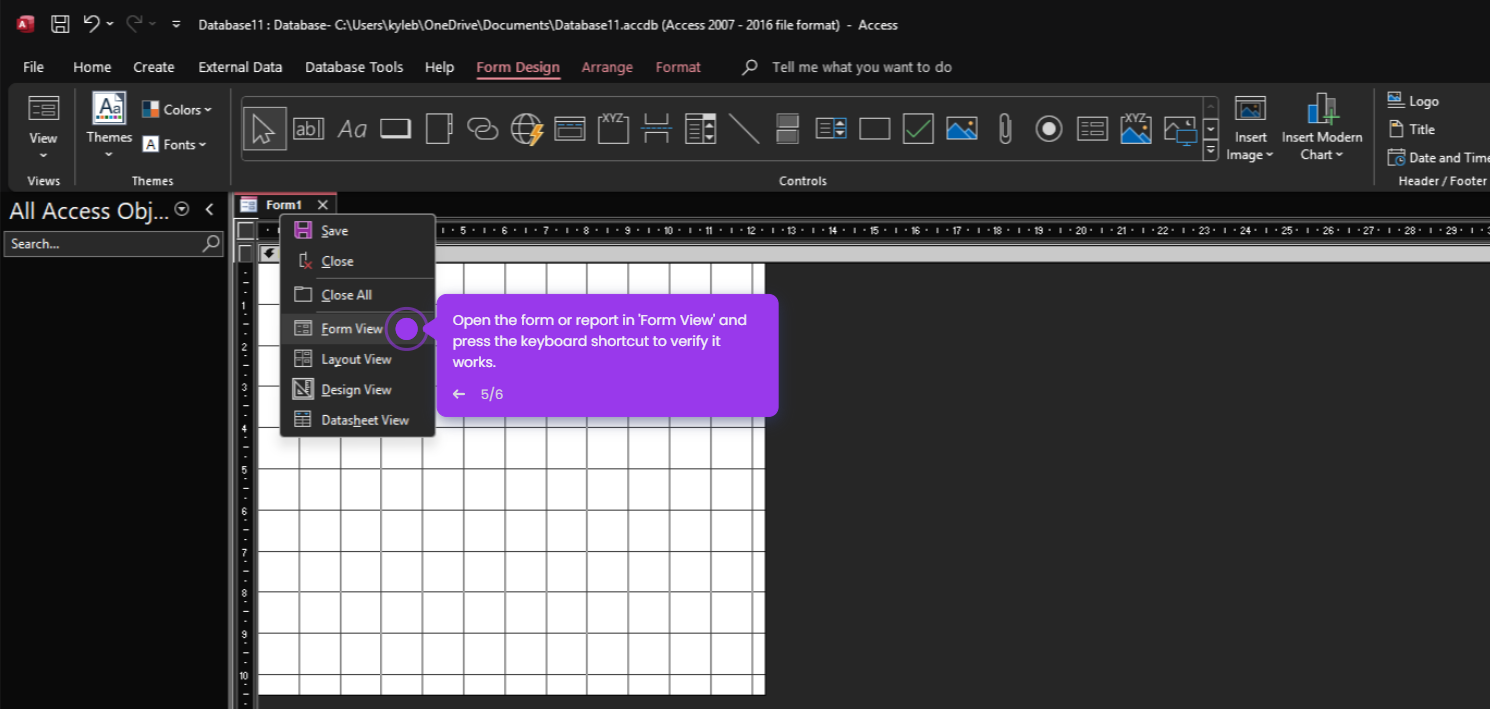1490x709 pixels.
Task: Open the Fonts dropdown in Themes
Action: 174,144
